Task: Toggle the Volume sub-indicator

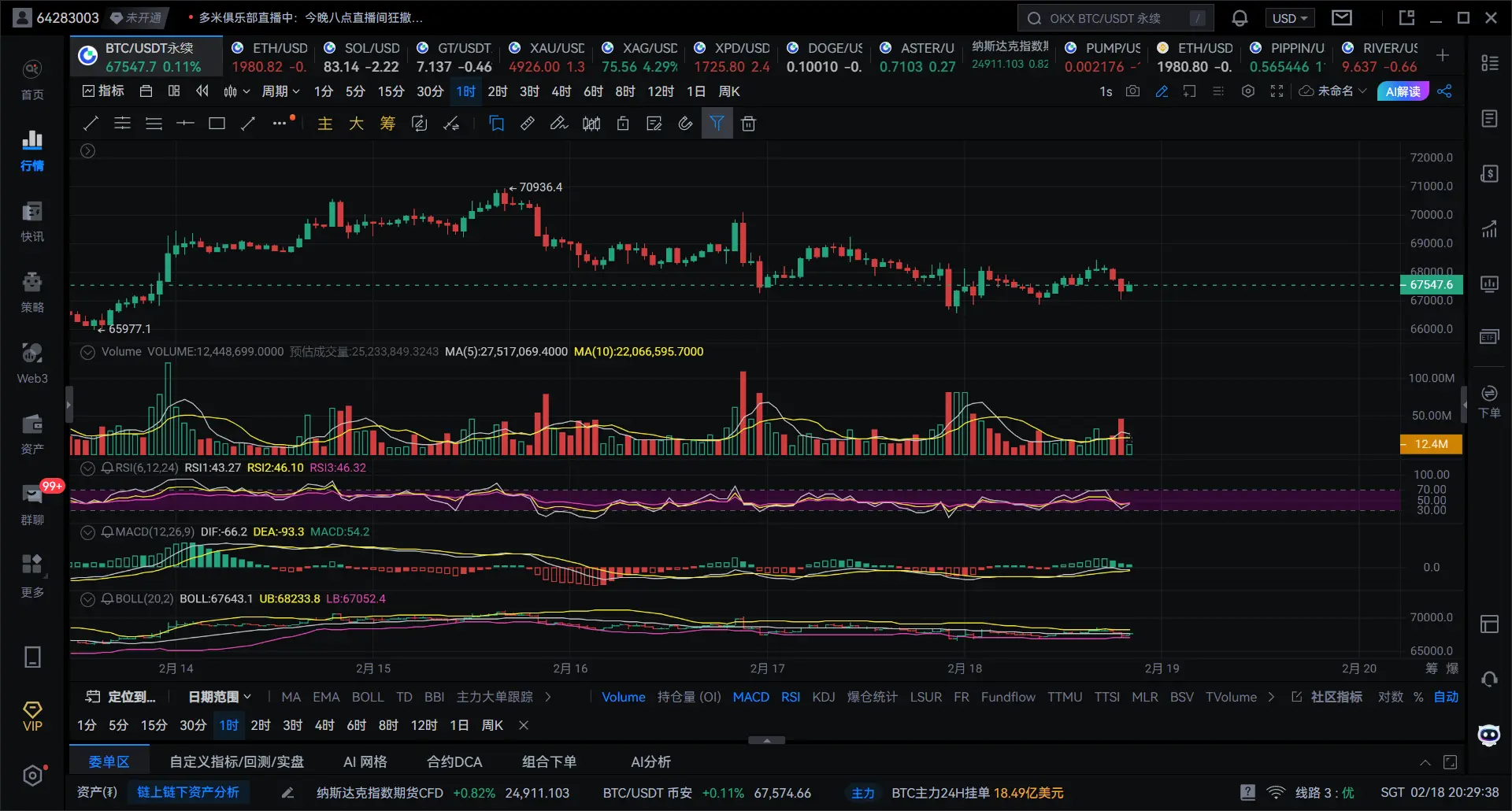Action: (624, 697)
